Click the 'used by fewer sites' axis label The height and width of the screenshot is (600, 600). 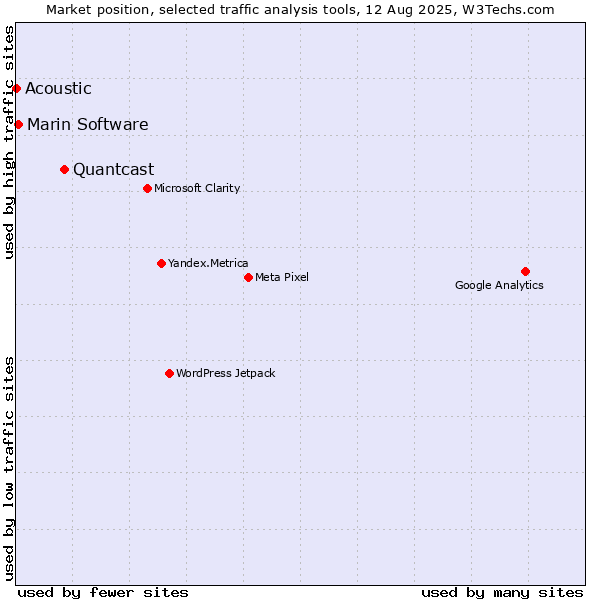(x=103, y=593)
